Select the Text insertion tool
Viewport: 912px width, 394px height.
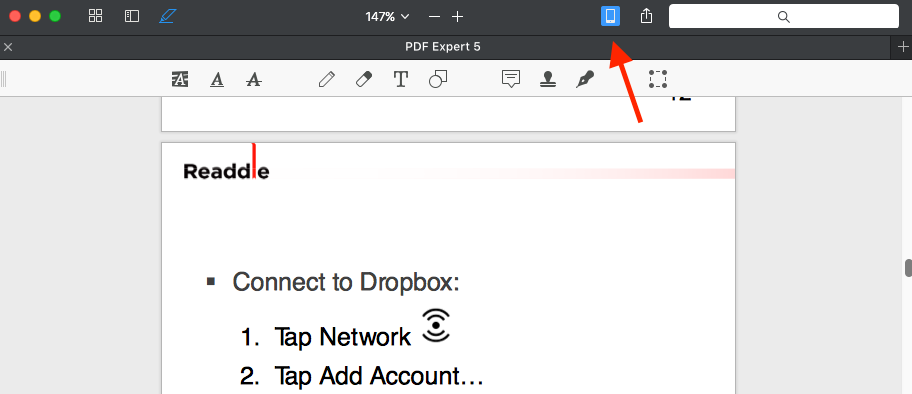point(401,79)
